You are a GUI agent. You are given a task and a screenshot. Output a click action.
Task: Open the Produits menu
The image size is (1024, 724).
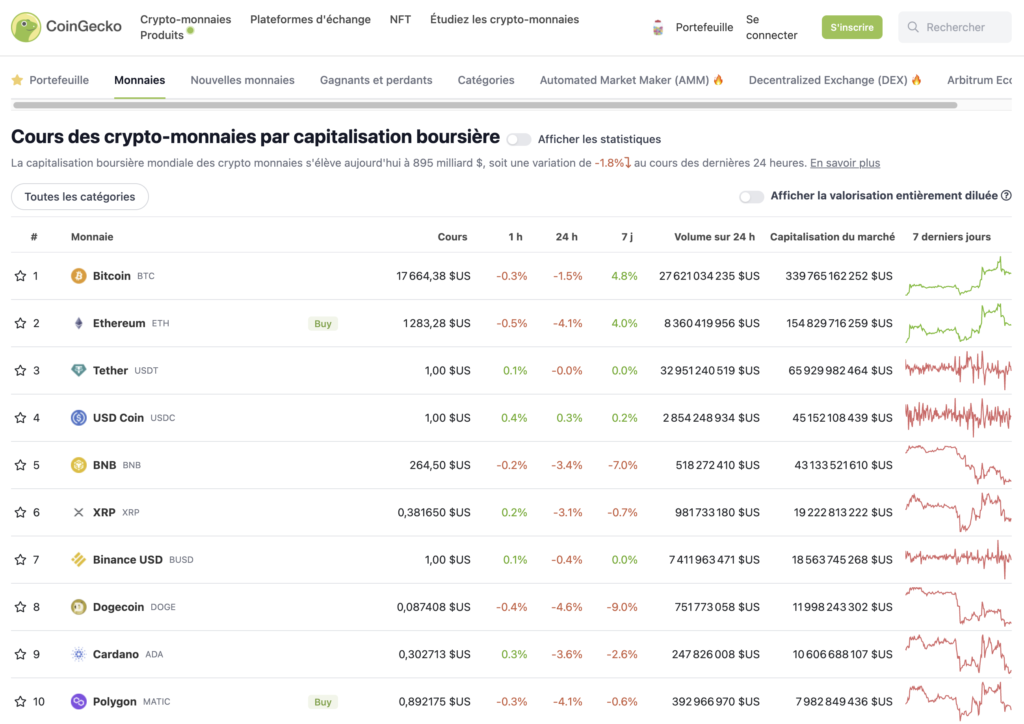click(162, 35)
